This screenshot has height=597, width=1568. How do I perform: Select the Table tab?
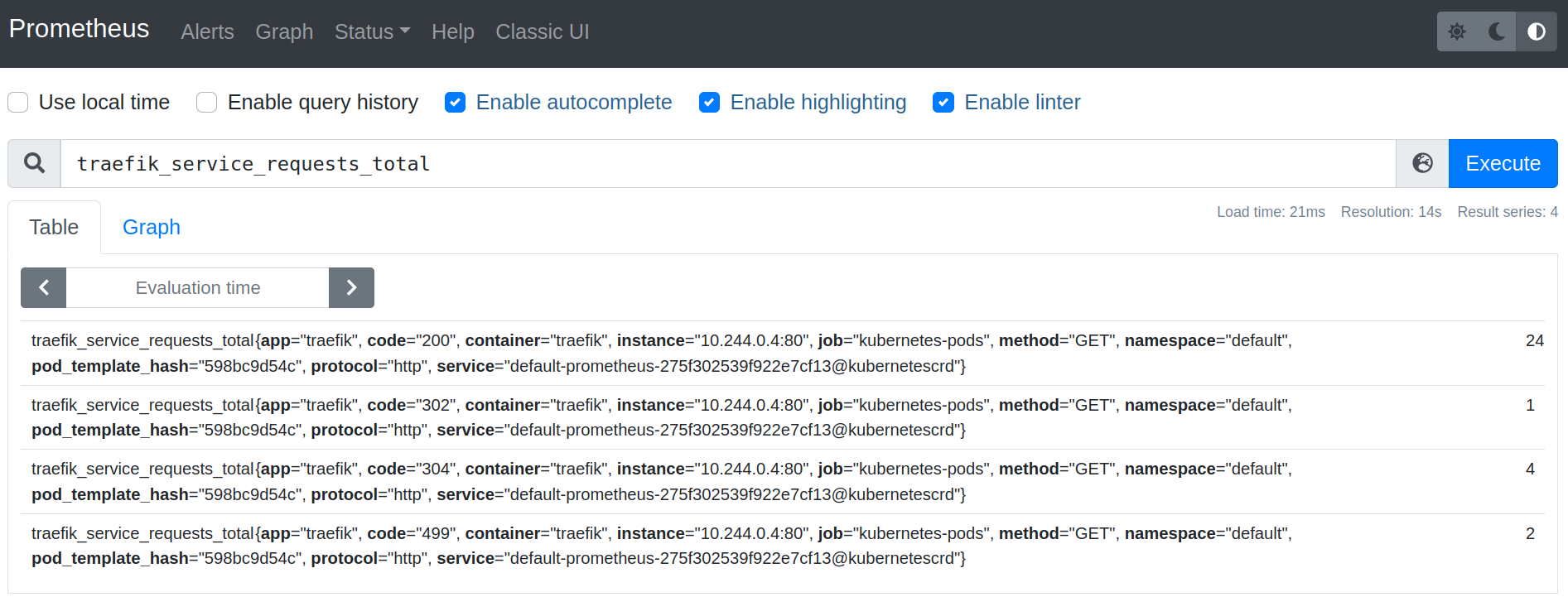point(54,227)
